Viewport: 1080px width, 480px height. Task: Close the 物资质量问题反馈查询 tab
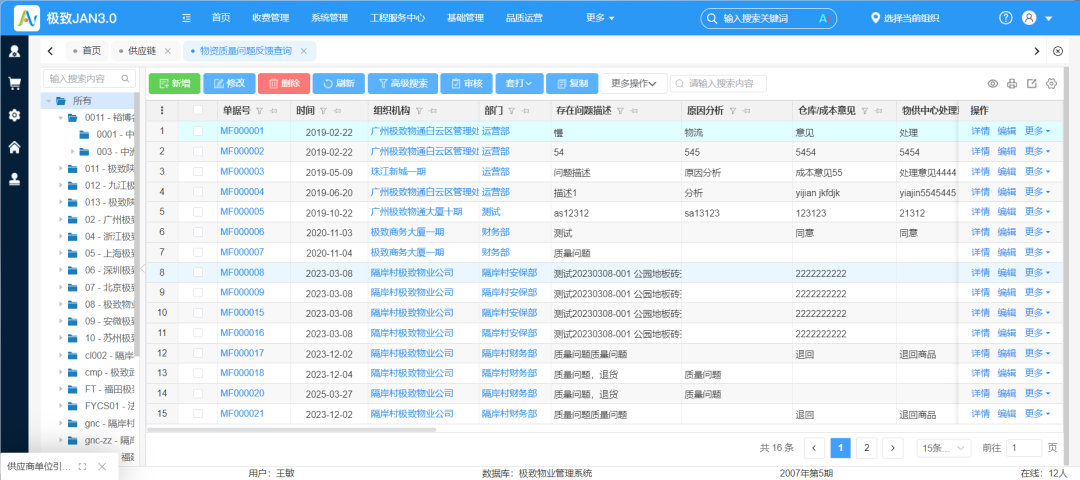click(x=304, y=51)
